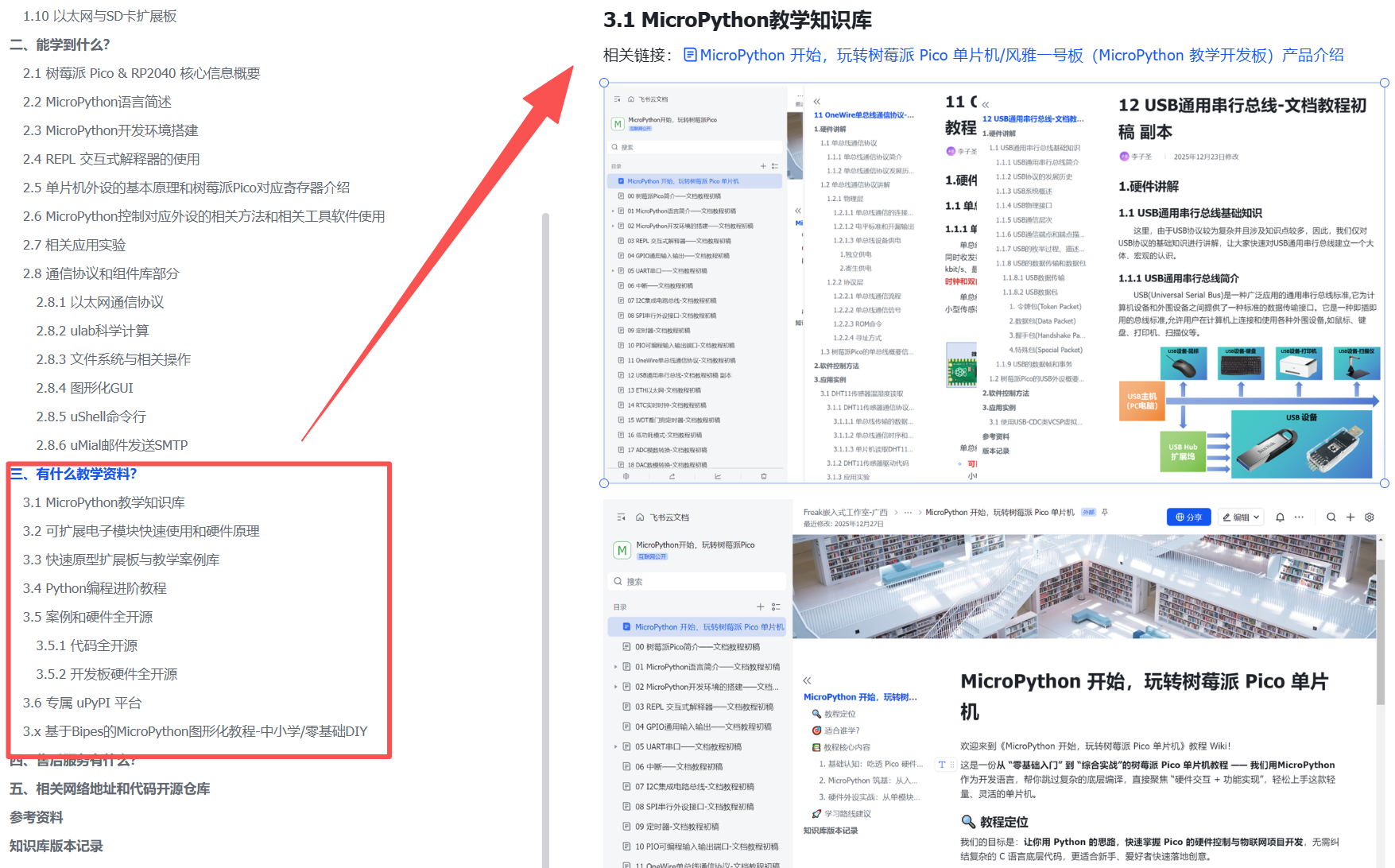Screen dimensions: 1395x868
Task: Open the notification bell icon
Action: [x=1280, y=517]
